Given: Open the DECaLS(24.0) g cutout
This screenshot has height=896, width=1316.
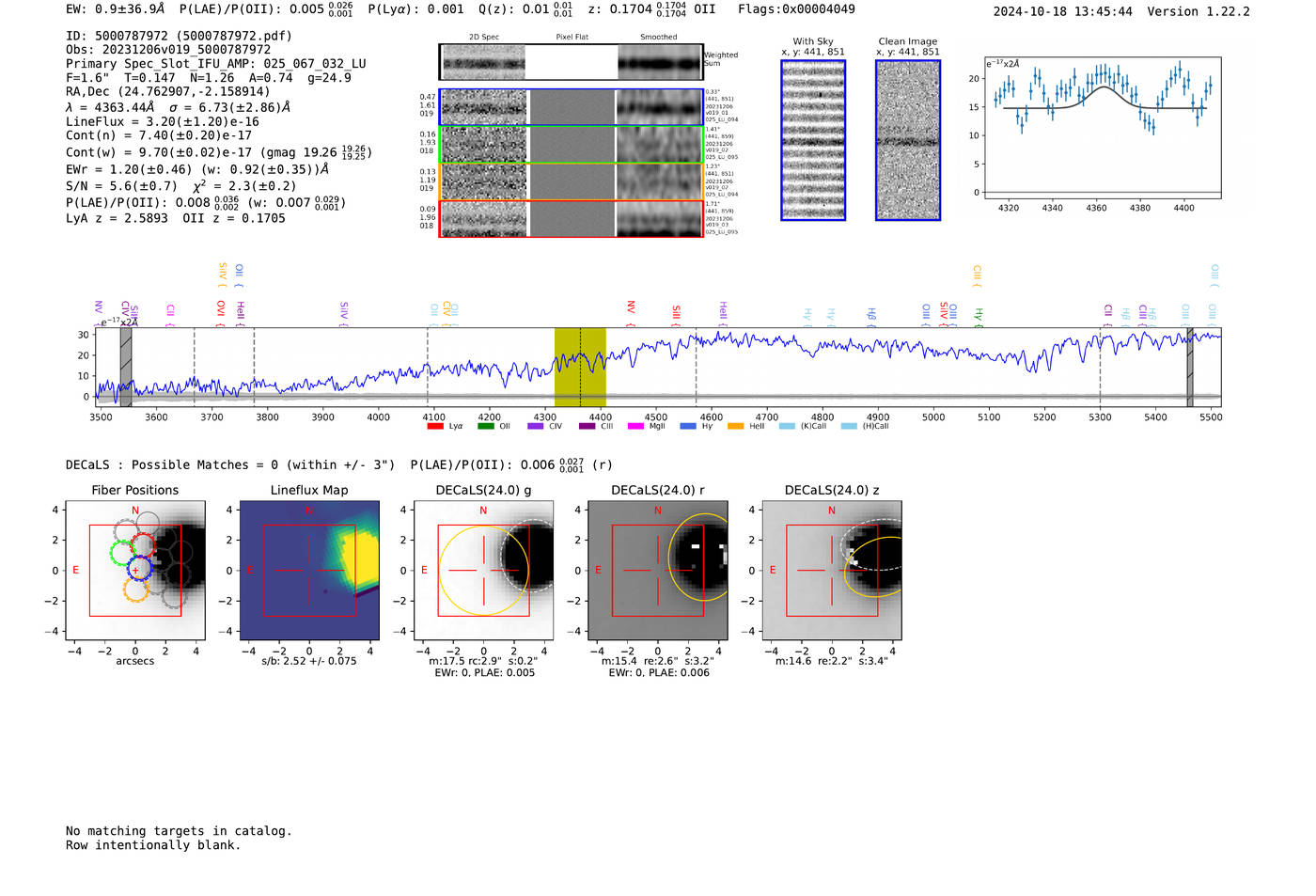Looking at the screenshot, I should (x=484, y=571).
